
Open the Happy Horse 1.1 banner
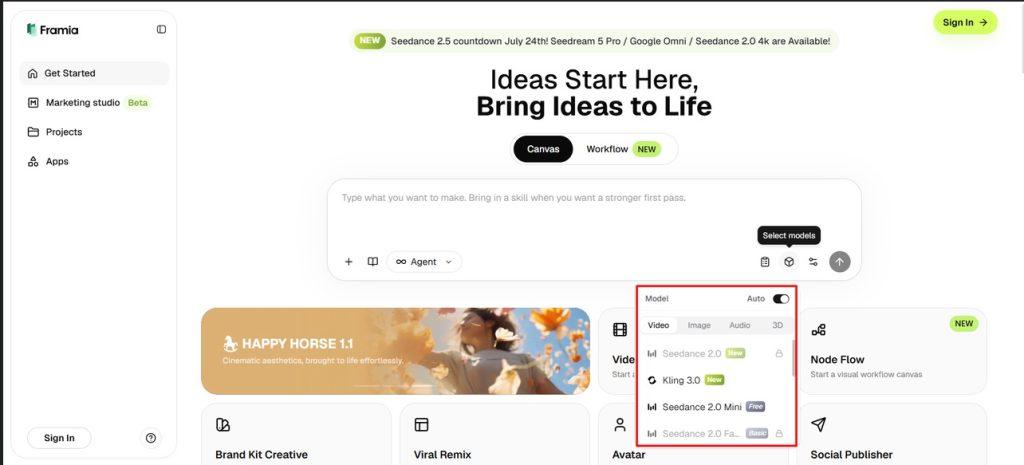point(395,351)
